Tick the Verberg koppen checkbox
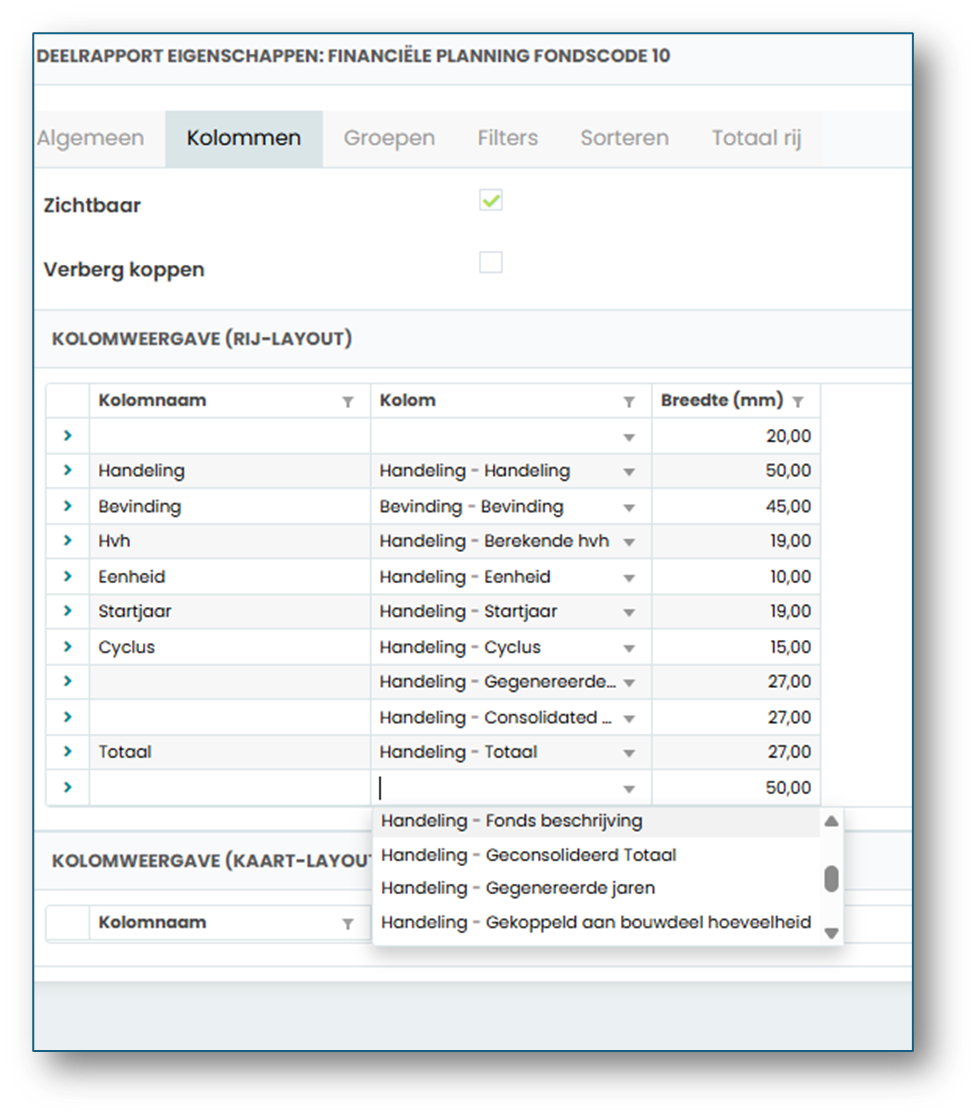The width and height of the screenshot is (978, 1116). coord(490,262)
